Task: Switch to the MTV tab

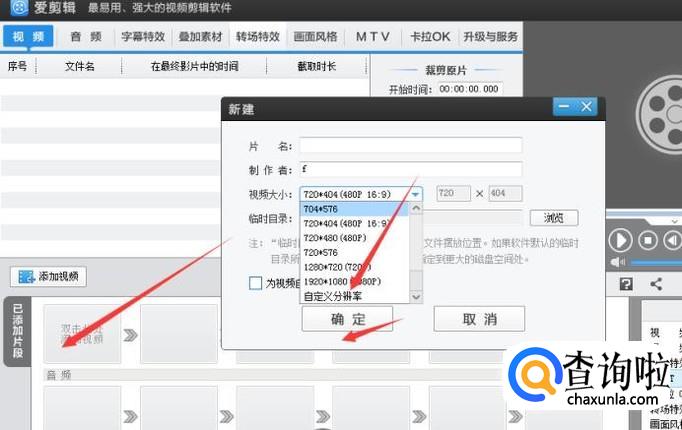Action: (x=373, y=37)
